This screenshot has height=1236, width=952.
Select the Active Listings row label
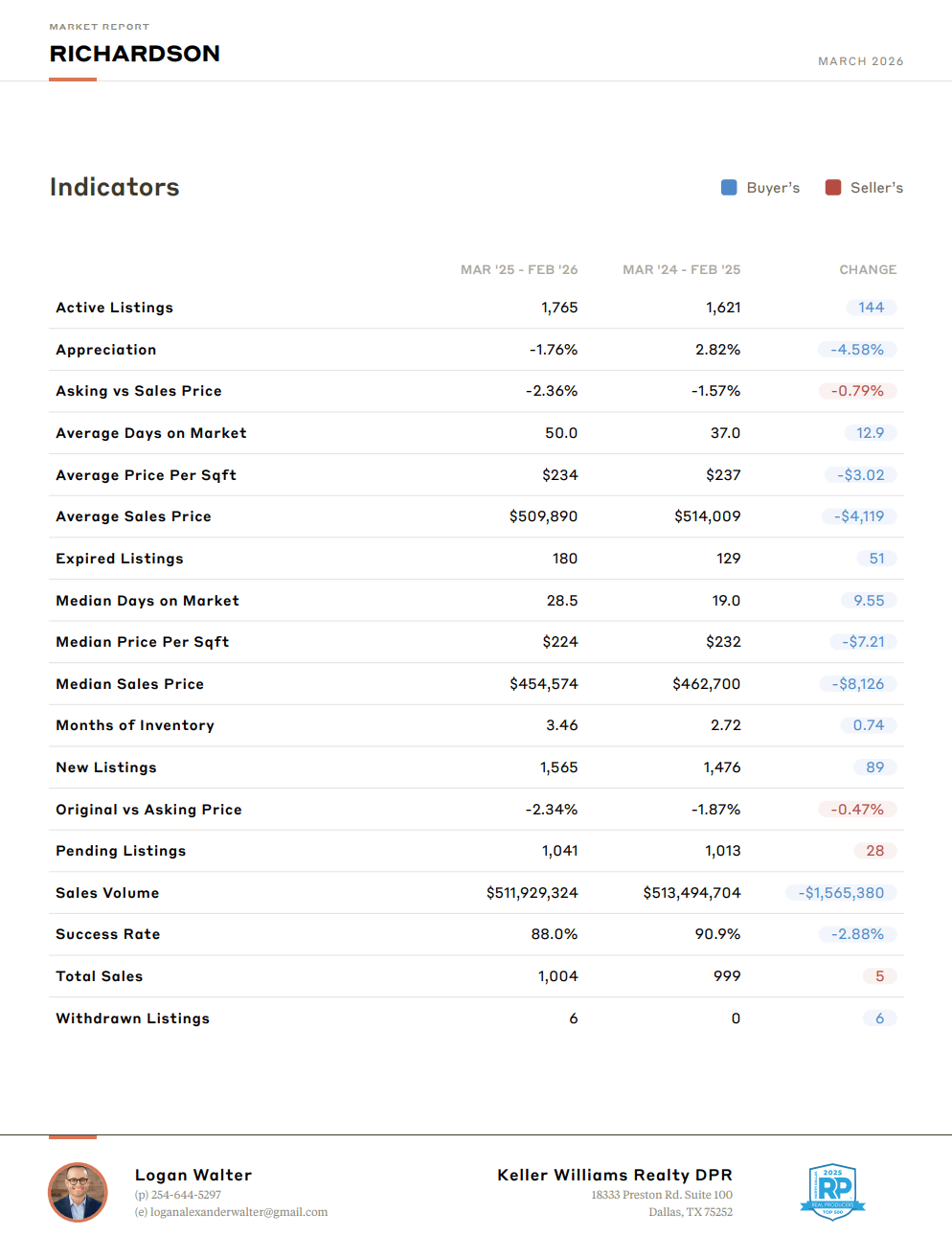click(x=114, y=308)
